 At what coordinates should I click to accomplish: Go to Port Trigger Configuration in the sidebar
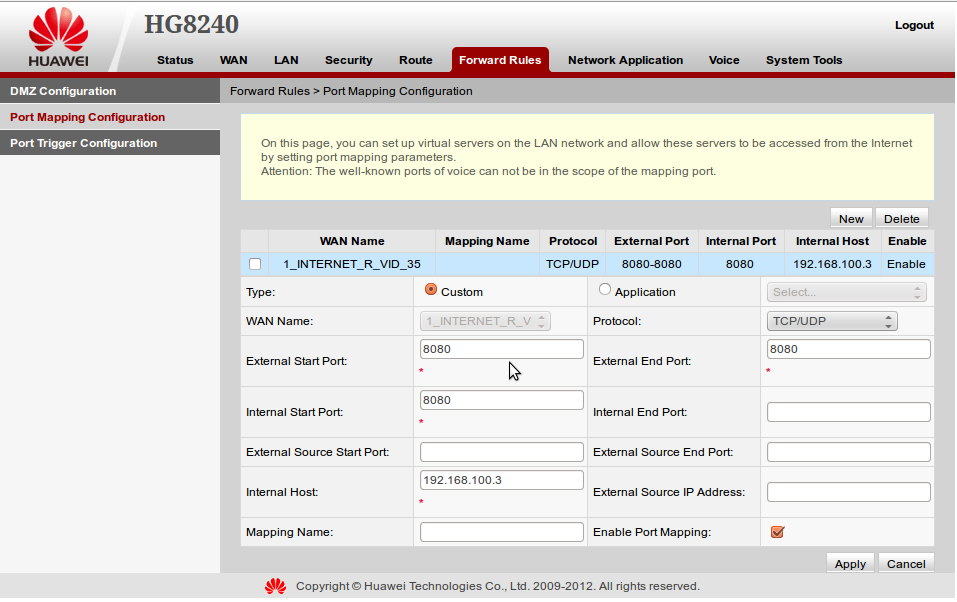pyautogui.click(x=110, y=143)
